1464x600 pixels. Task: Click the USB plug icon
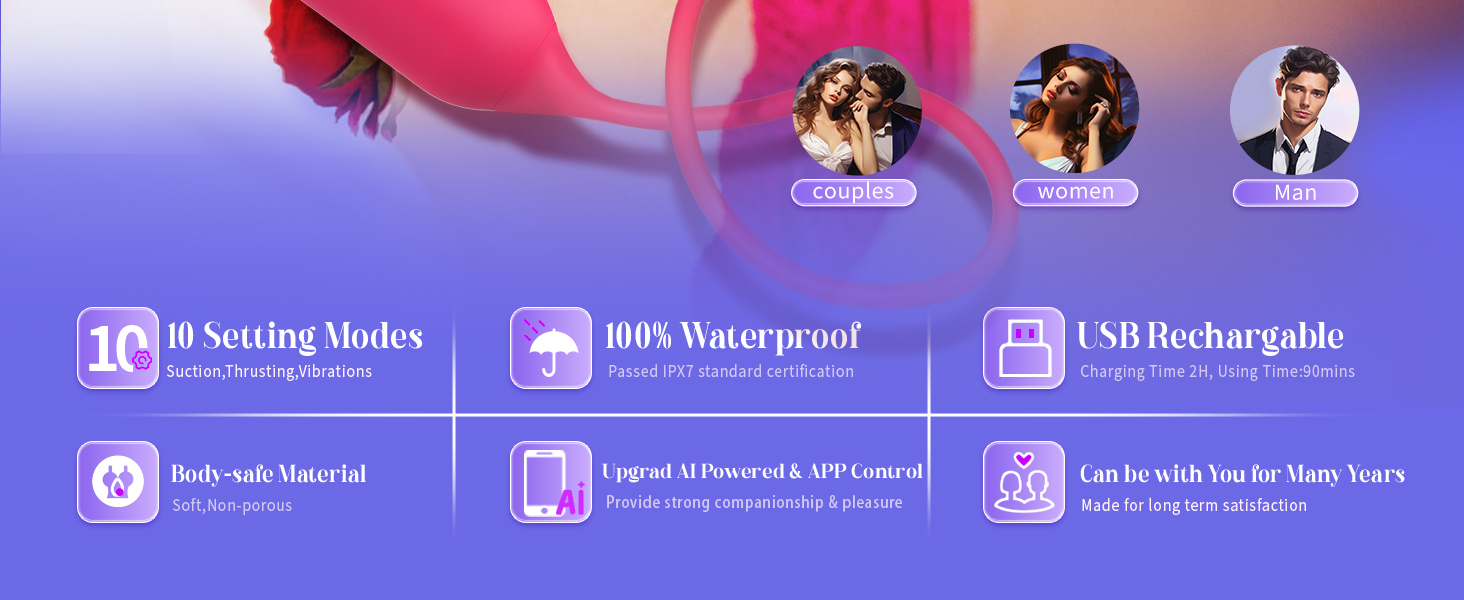pyautogui.click(x=1024, y=348)
